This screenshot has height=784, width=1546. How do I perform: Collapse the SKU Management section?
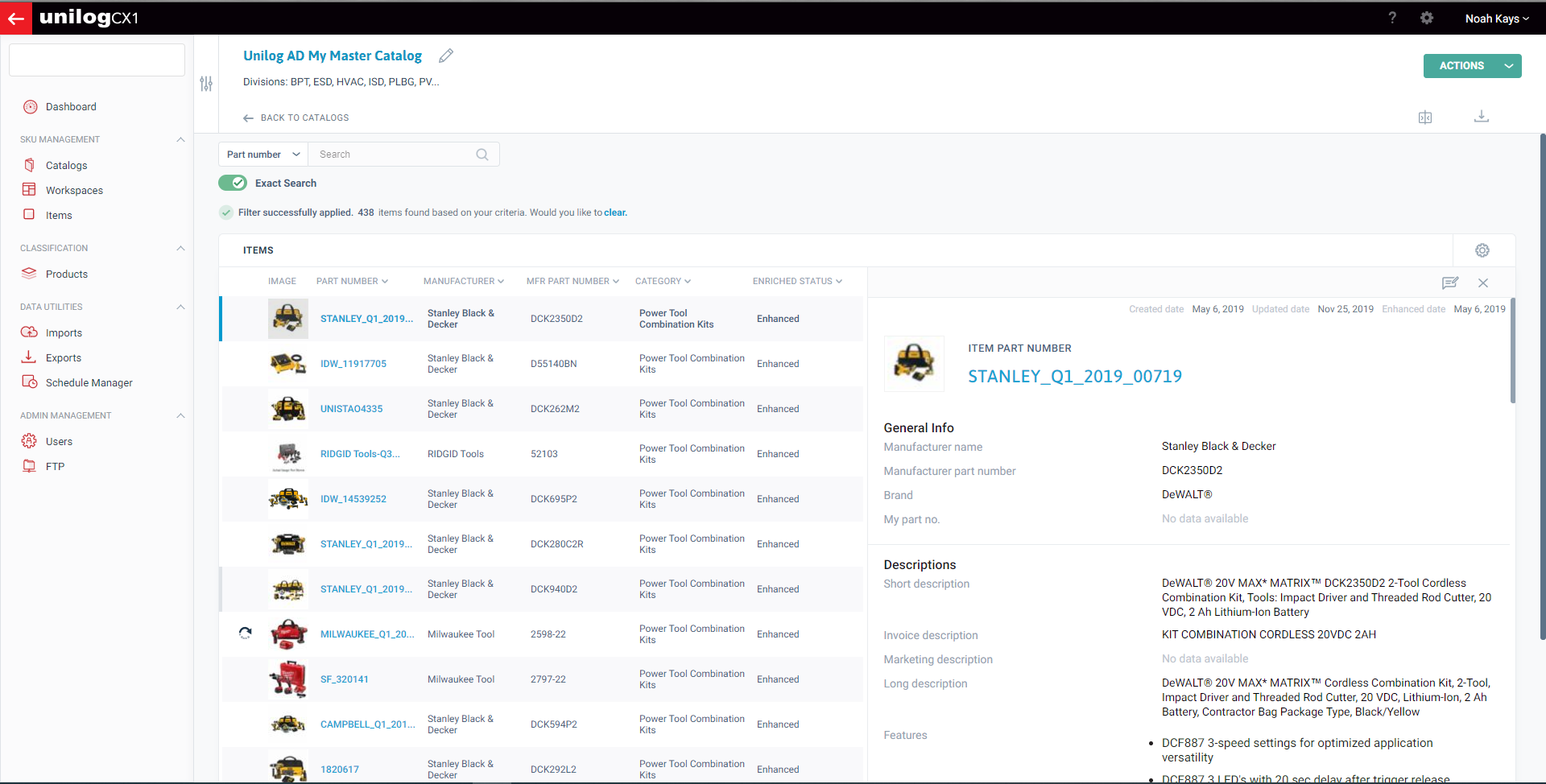coord(180,139)
